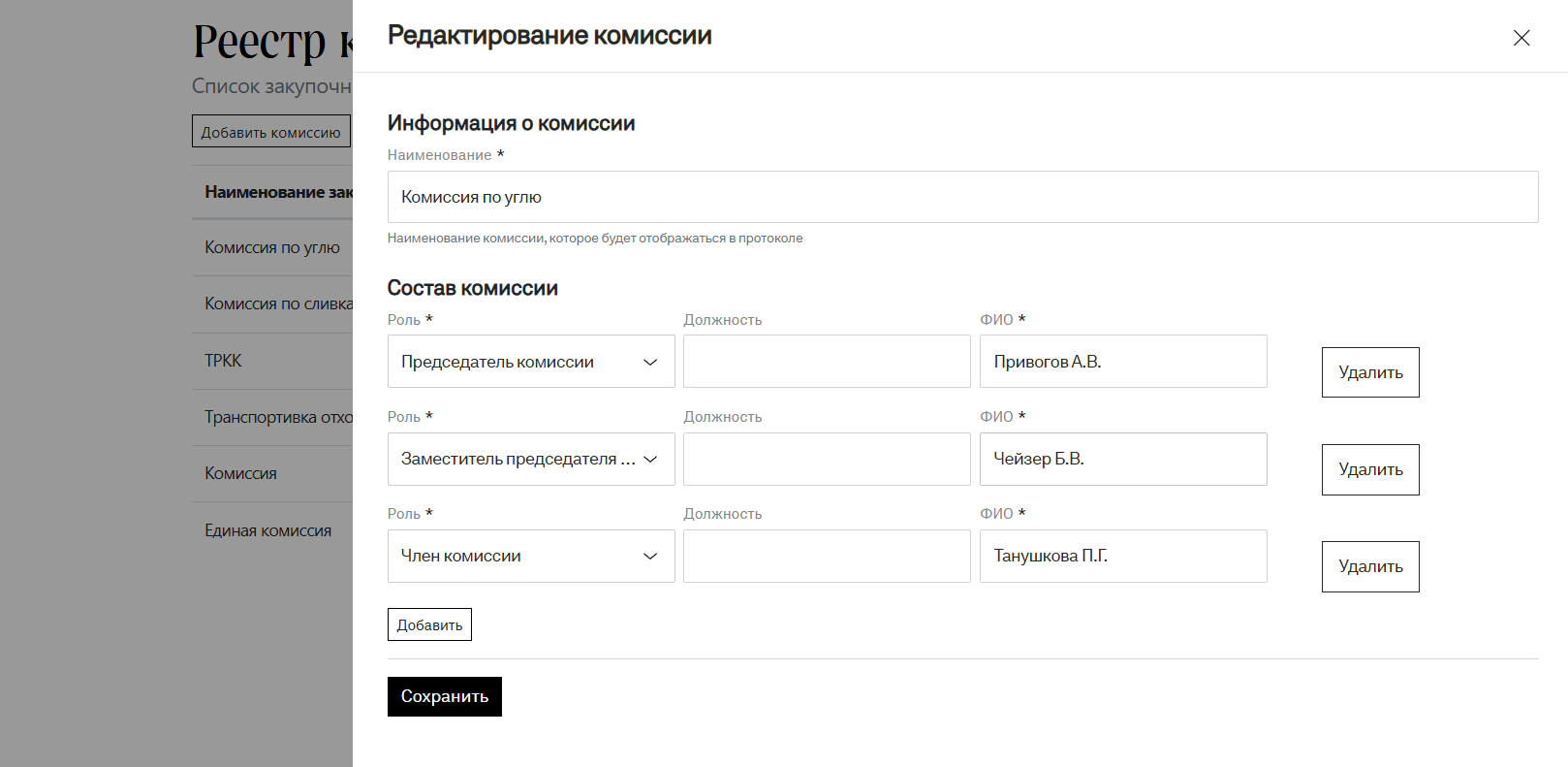Click Должность field for Привогов А.В.
The width and height of the screenshot is (1568, 767).
(826, 362)
